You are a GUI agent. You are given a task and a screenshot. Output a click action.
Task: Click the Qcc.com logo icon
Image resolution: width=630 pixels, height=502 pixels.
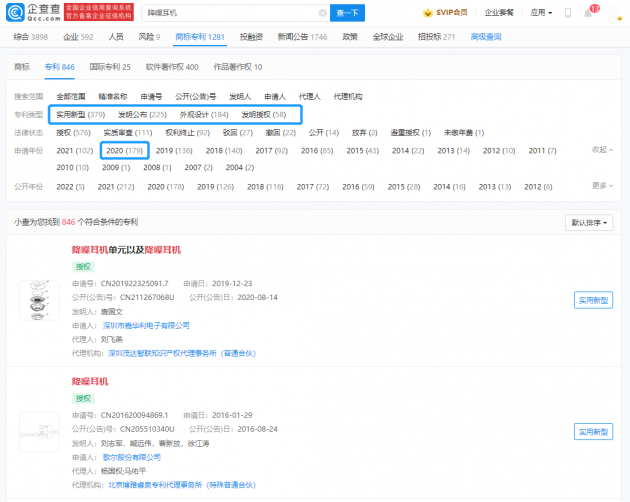click(x=15, y=12)
